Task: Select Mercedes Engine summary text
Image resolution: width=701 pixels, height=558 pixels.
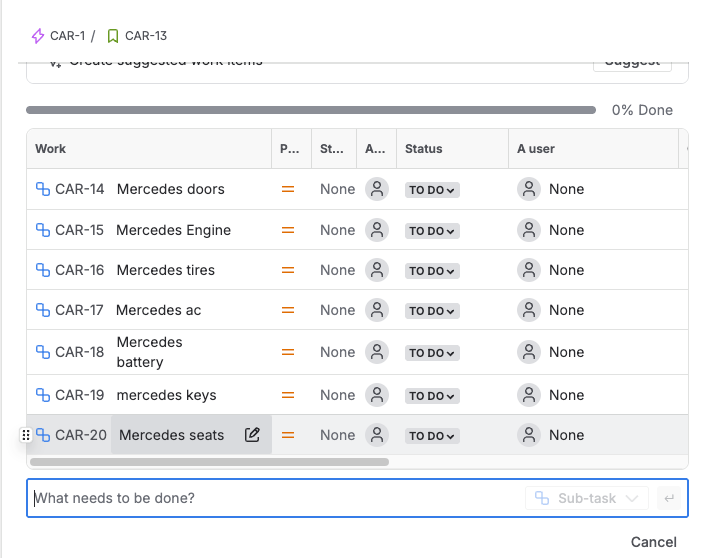Action: pos(173,230)
